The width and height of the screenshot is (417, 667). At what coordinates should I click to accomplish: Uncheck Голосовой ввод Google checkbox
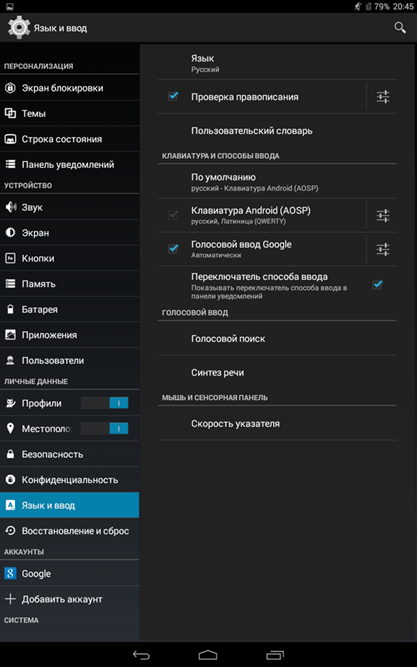coord(173,248)
